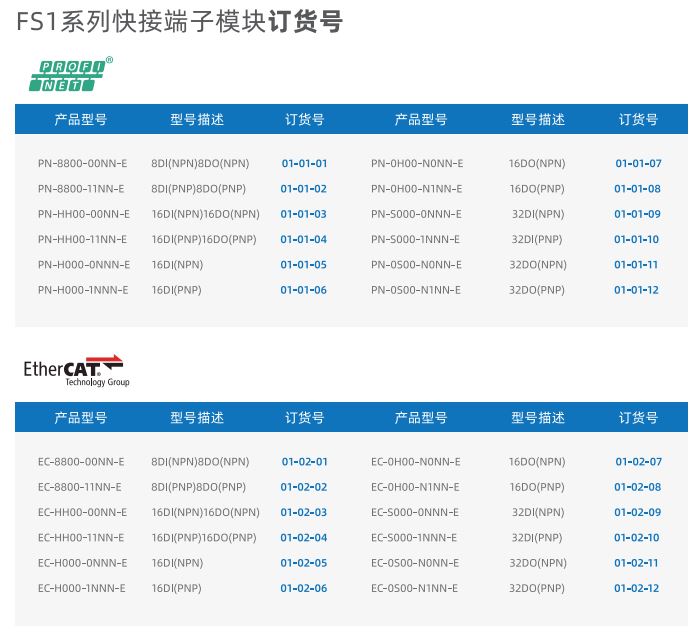This screenshot has width=699, height=639.
Task: Select description 8DI(PNP)8DO(PNP) in EC-8800-11NN-E row
Action: pos(198,487)
